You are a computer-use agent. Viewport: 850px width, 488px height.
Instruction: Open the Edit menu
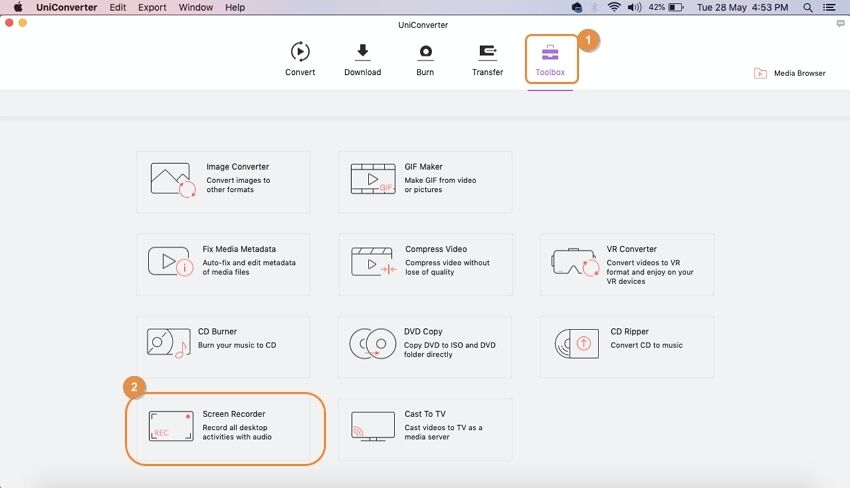pyautogui.click(x=118, y=8)
